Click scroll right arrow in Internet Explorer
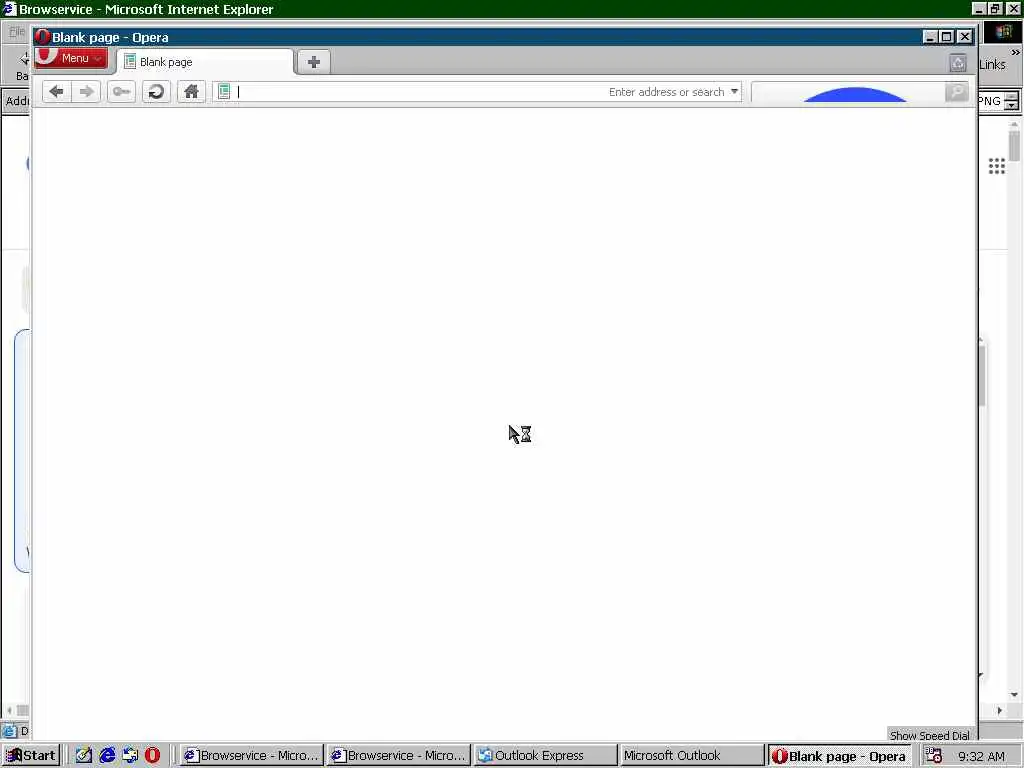The height and width of the screenshot is (768, 1024). coord(999,710)
